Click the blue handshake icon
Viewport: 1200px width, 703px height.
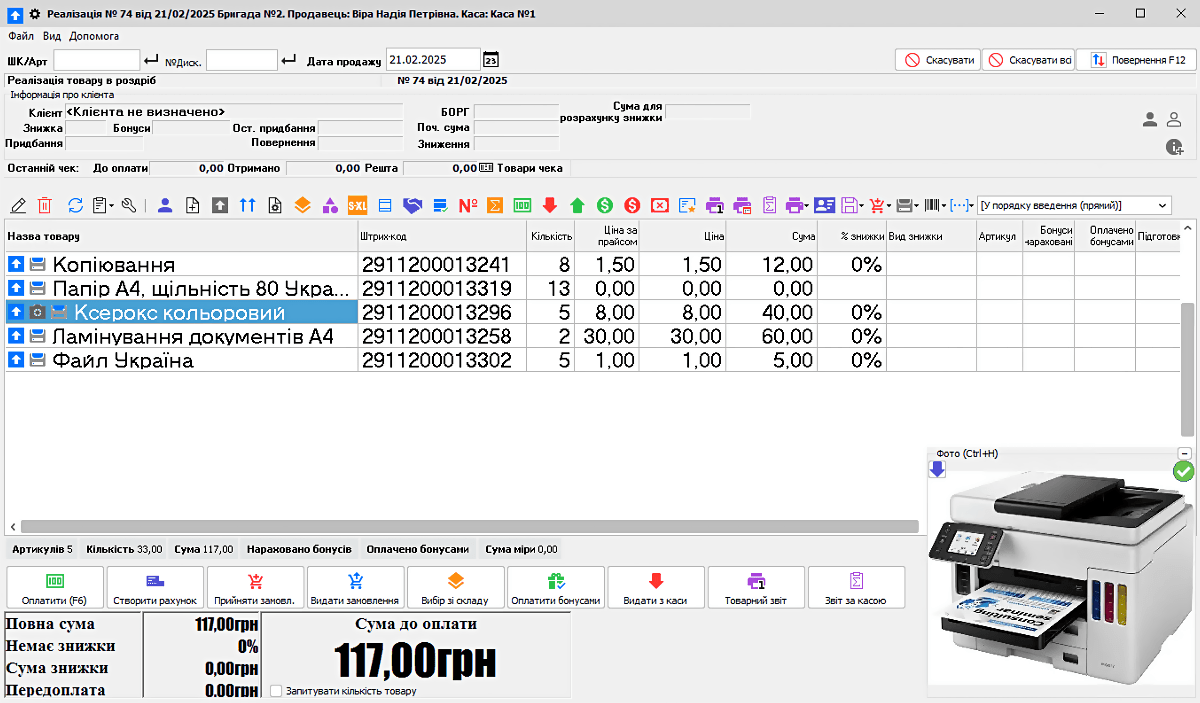pos(412,205)
